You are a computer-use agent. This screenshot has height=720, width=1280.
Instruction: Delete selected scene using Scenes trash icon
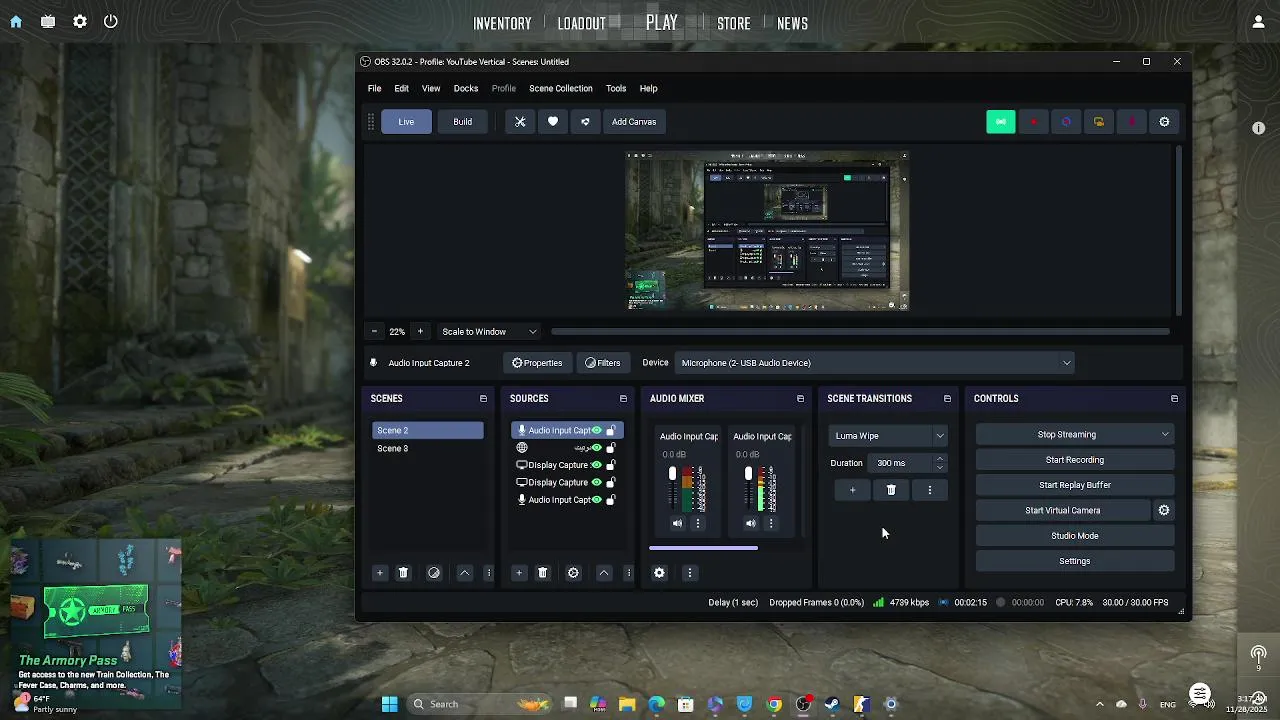pos(403,573)
